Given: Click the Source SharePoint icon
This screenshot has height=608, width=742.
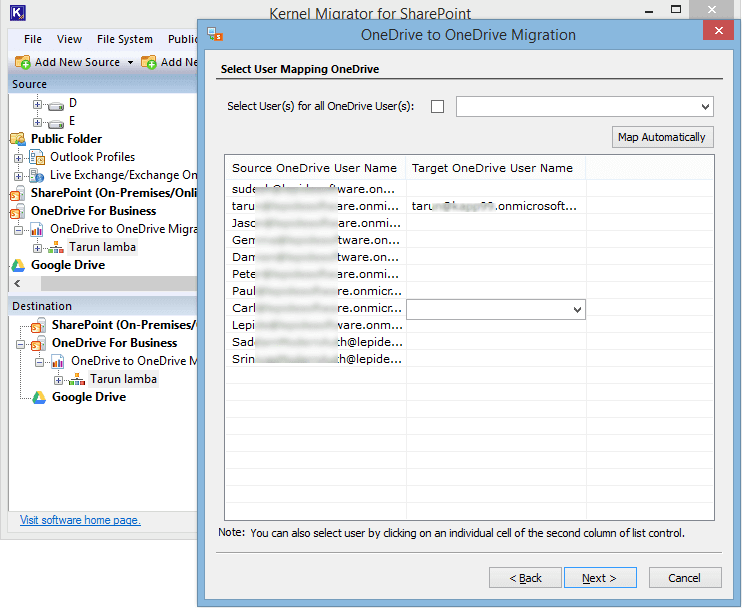Looking at the screenshot, I should [x=18, y=193].
